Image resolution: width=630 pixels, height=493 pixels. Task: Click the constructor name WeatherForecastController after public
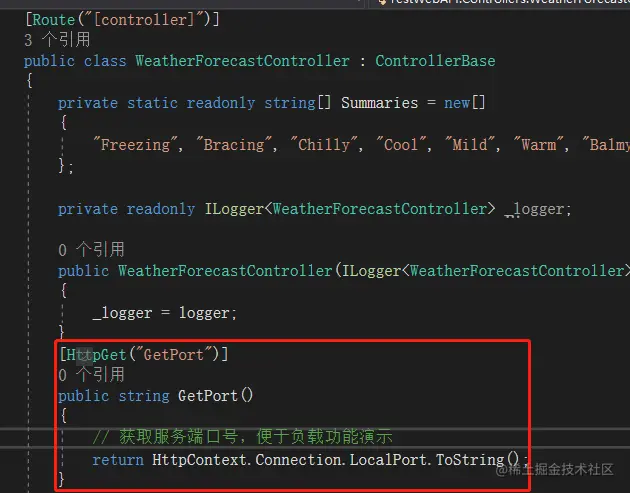[x=225, y=271]
